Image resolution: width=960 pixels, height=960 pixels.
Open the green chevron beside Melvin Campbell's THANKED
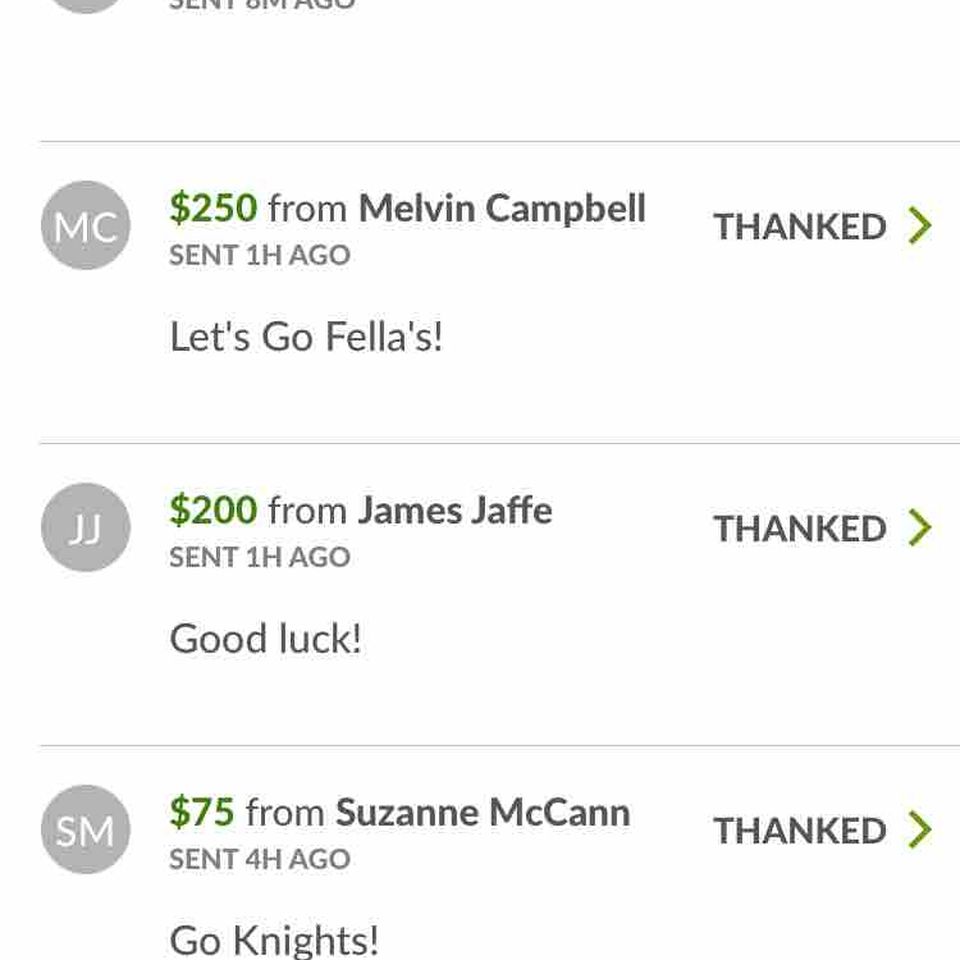pyautogui.click(x=920, y=225)
